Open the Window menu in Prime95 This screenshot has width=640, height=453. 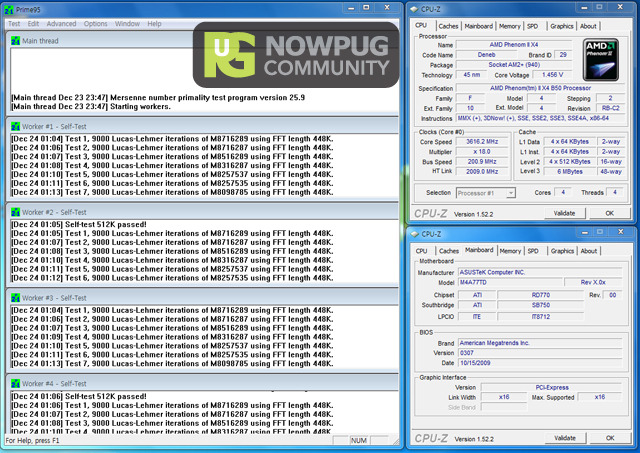[x=127, y=24]
